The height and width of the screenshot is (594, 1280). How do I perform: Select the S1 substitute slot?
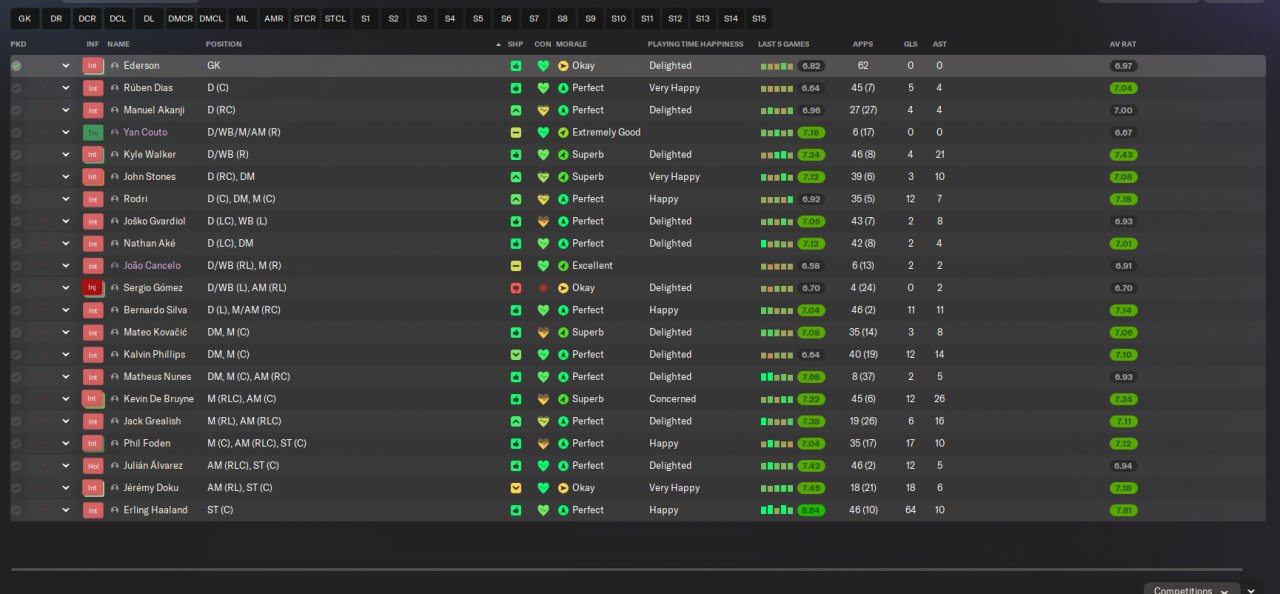pos(365,19)
